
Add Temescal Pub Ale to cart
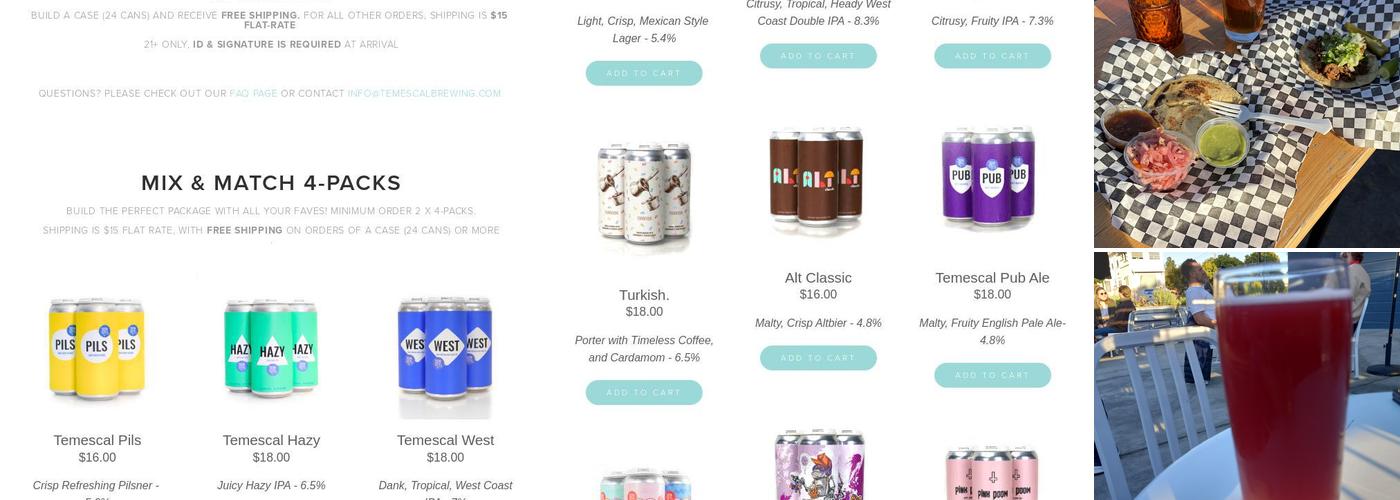click(x=992, y=375)
